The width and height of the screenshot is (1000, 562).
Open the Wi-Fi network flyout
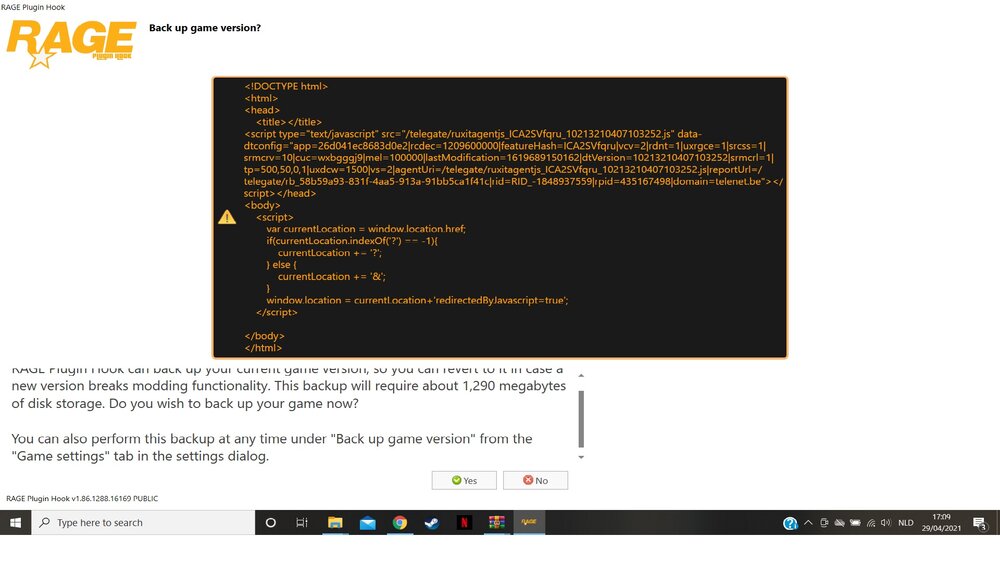tap(871, 522)
